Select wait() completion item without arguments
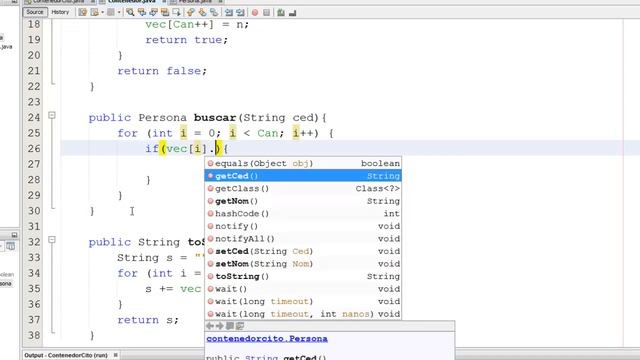The height and width of the screenshot is (360, 640). [x=303, y=289]
